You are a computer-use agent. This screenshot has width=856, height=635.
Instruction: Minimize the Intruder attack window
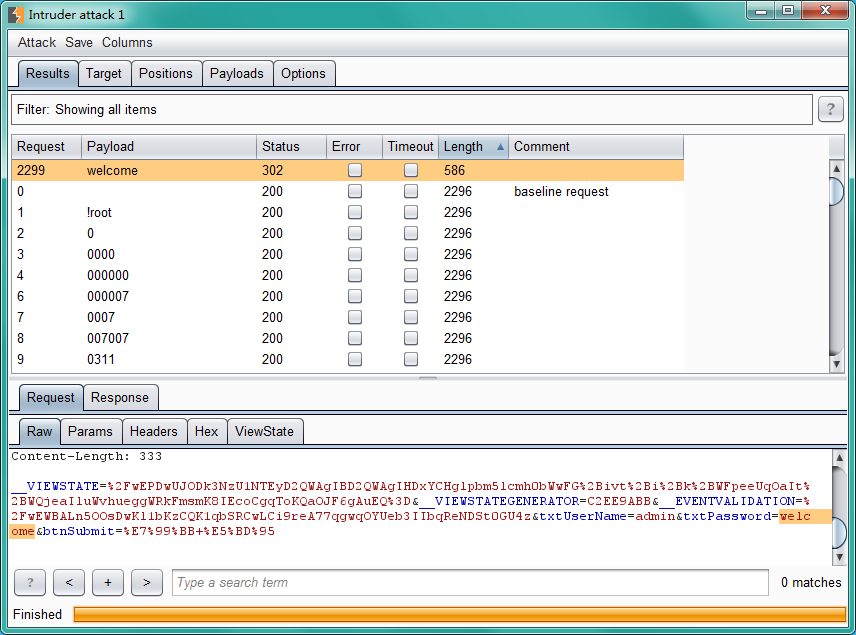point(762,10)
